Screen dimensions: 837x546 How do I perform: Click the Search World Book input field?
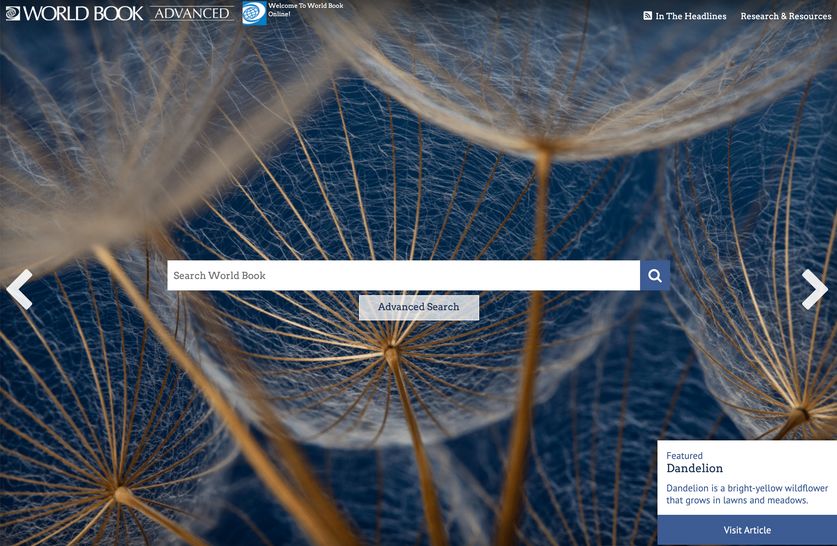click(404, 275)
